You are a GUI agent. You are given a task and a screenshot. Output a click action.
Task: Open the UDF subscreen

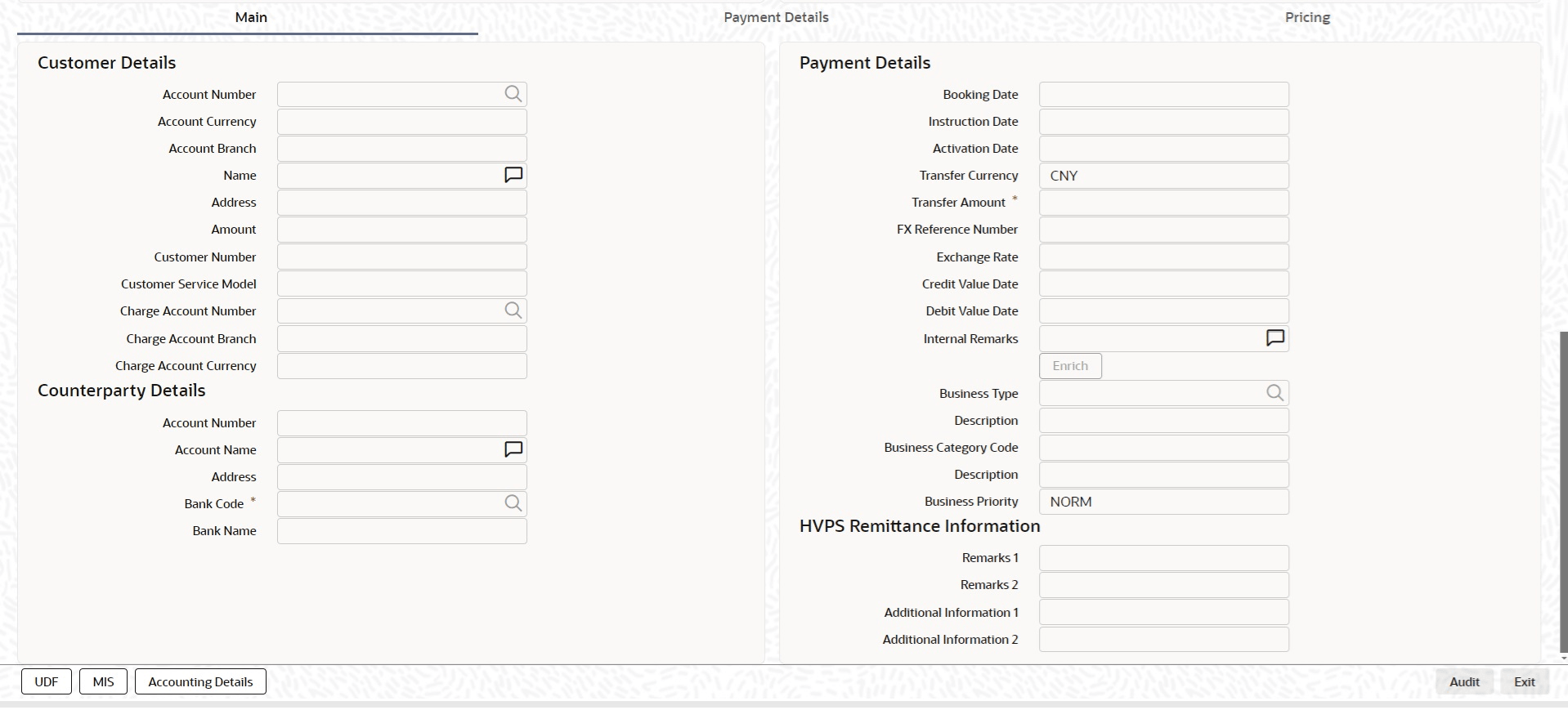(x=47, y=681)
